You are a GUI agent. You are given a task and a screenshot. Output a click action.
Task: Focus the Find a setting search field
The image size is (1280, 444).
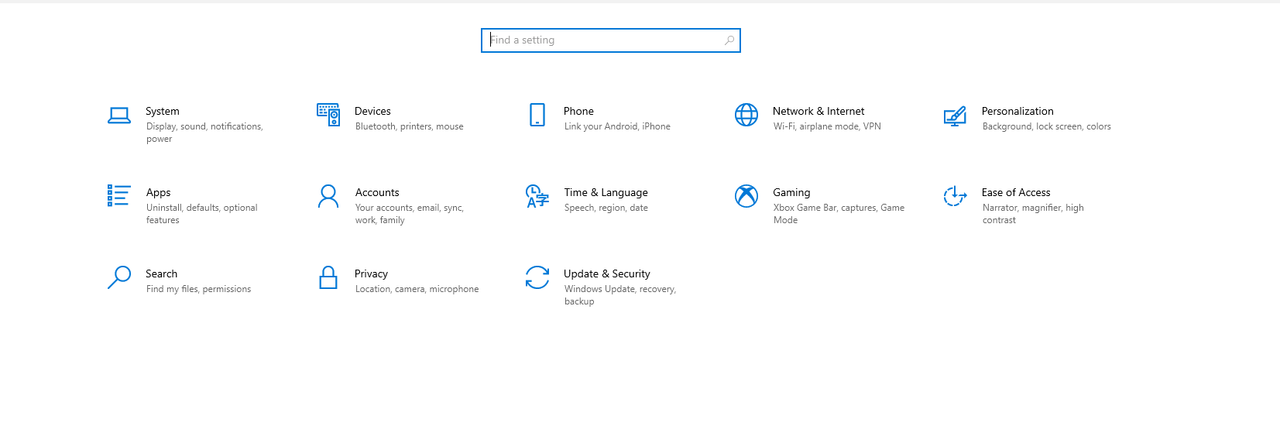pos(611,40)
